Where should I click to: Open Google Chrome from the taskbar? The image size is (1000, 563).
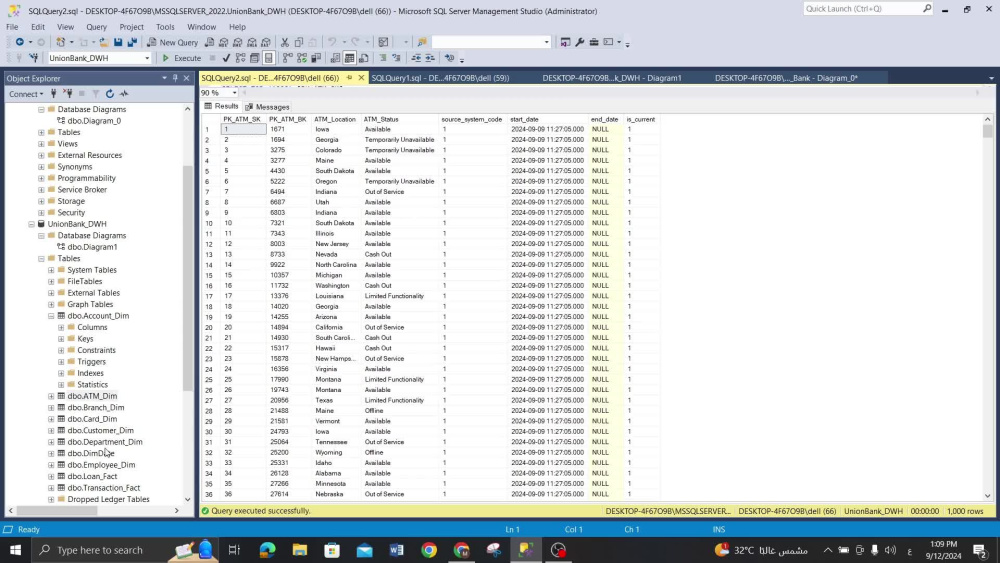pyautogui.click(x=429, y=550)
